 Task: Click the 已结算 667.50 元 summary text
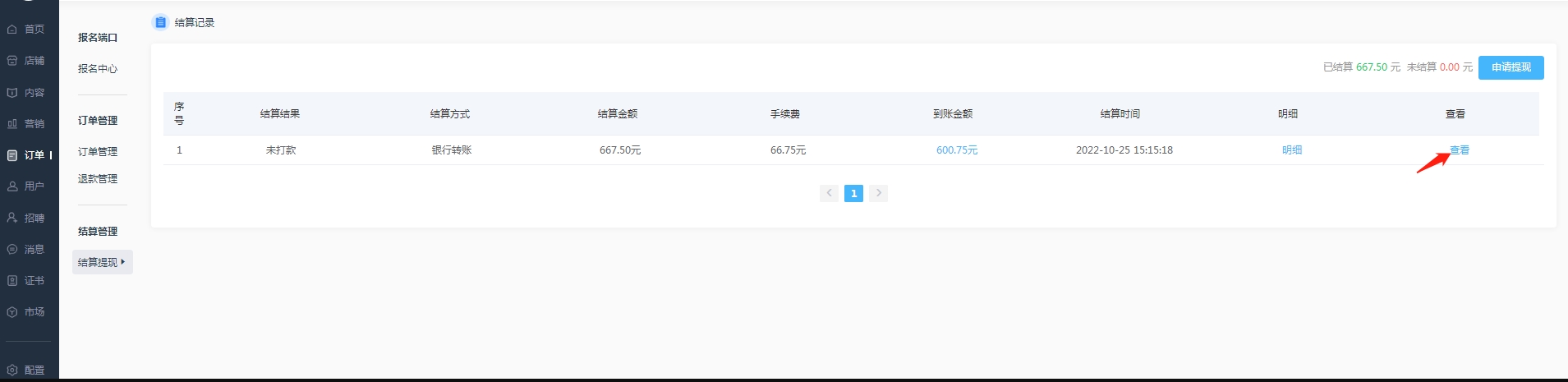coord(1362,67)
